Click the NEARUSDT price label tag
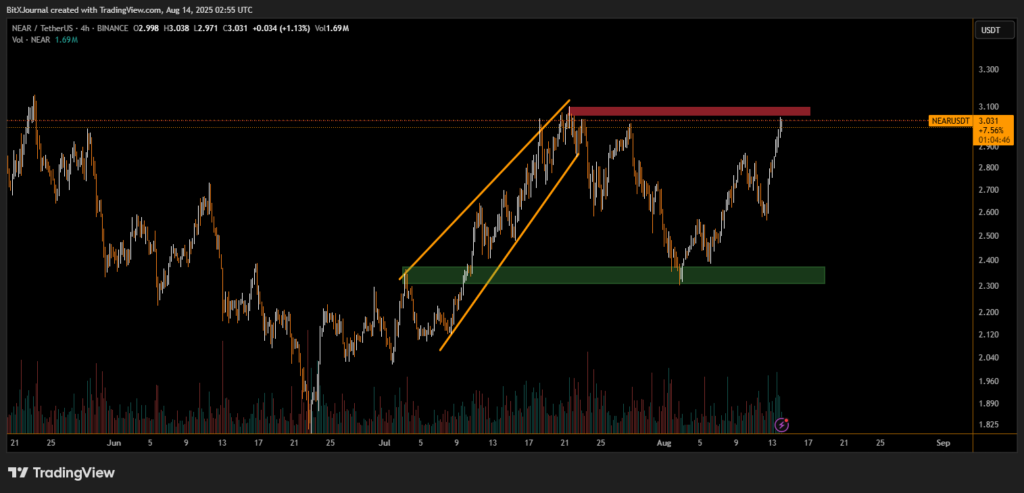 pyautogui.click(x=947, y=120)
